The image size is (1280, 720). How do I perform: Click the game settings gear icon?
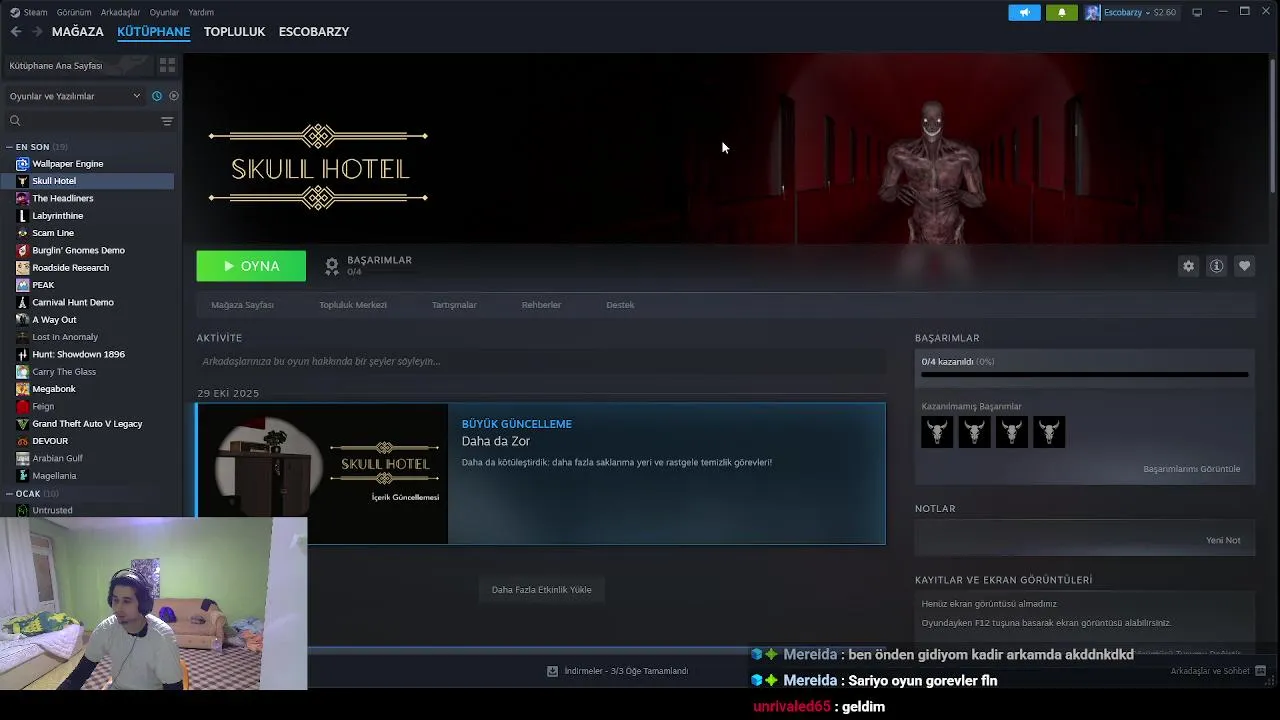[x=1188, y=266]
